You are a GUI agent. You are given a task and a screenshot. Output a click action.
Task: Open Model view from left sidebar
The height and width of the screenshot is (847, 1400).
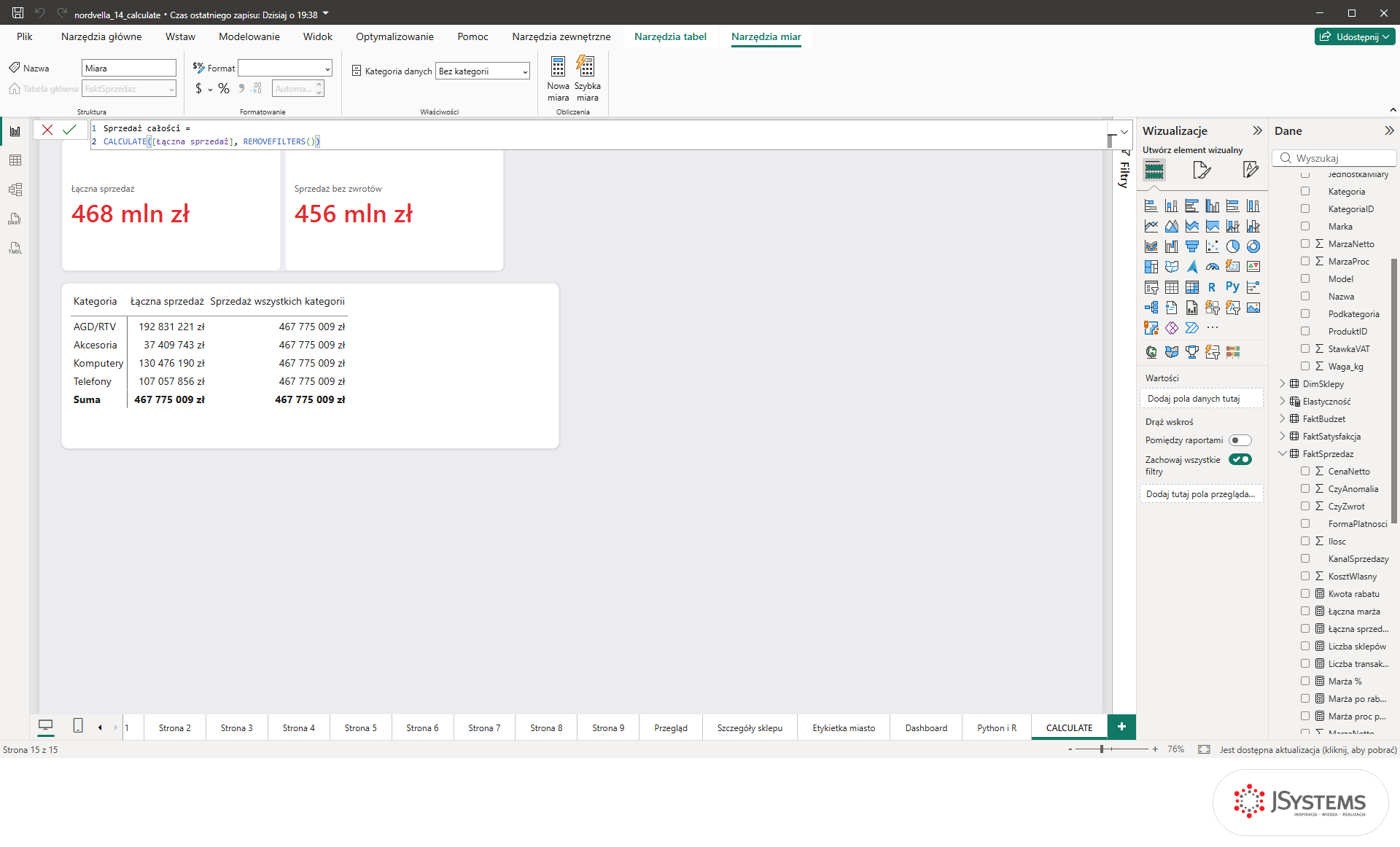[x=15, y=190]
